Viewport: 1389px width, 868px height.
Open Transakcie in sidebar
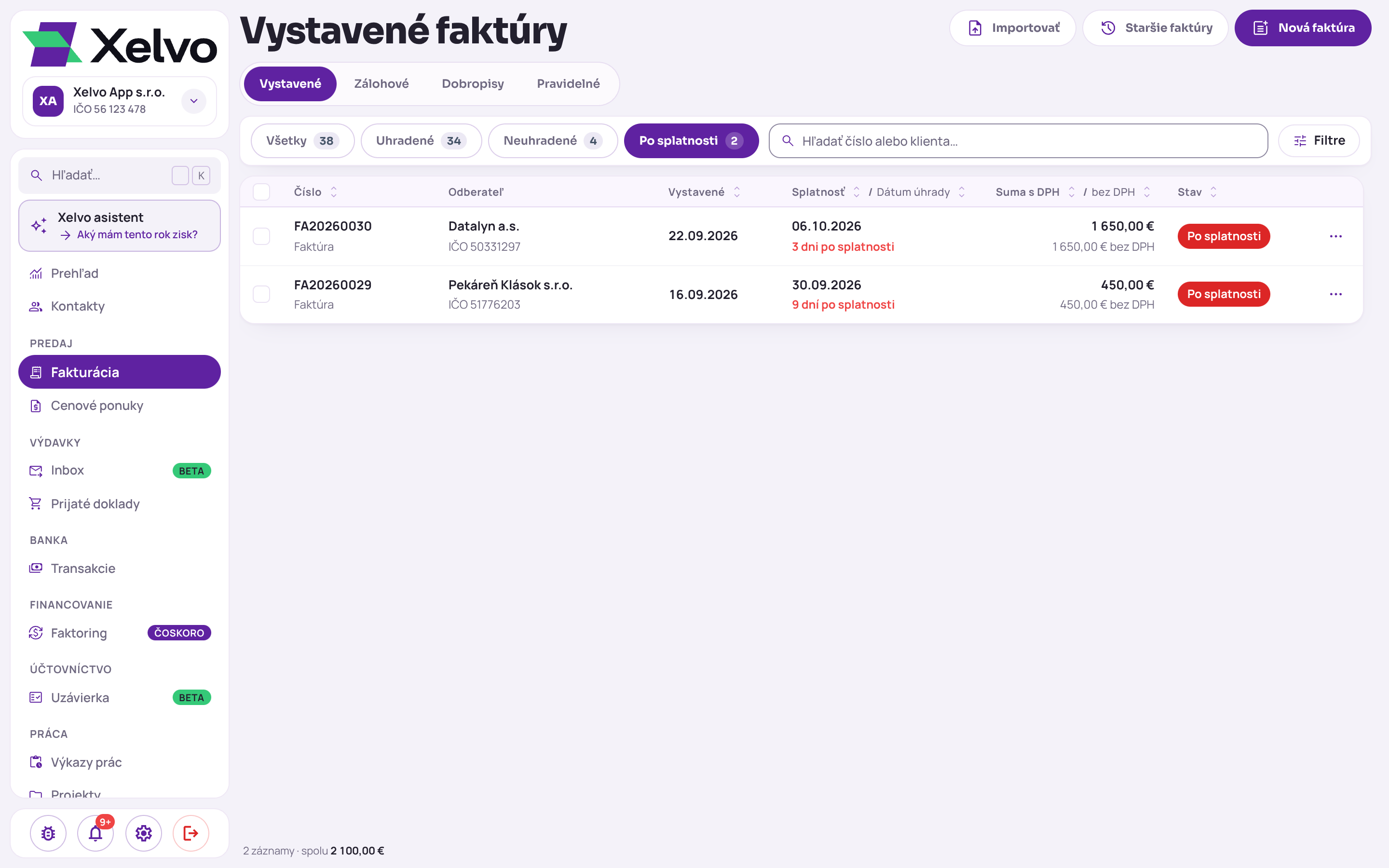click(x=120, y=569)
